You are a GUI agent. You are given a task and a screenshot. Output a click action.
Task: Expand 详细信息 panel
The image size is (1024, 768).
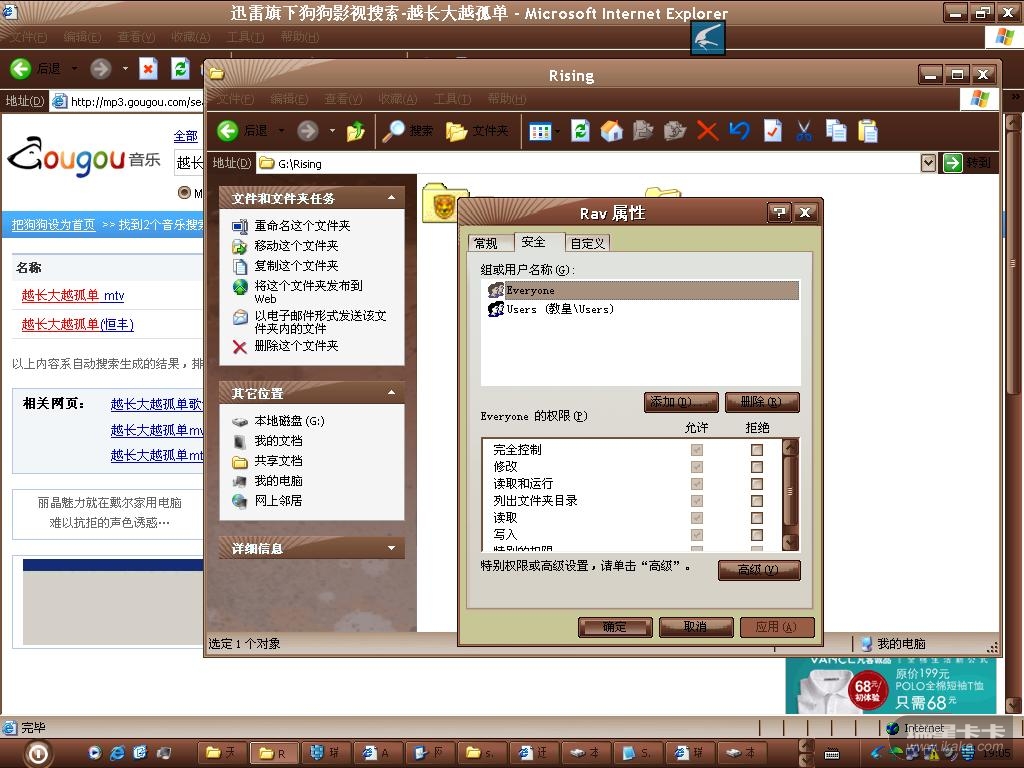coord(391,548)
